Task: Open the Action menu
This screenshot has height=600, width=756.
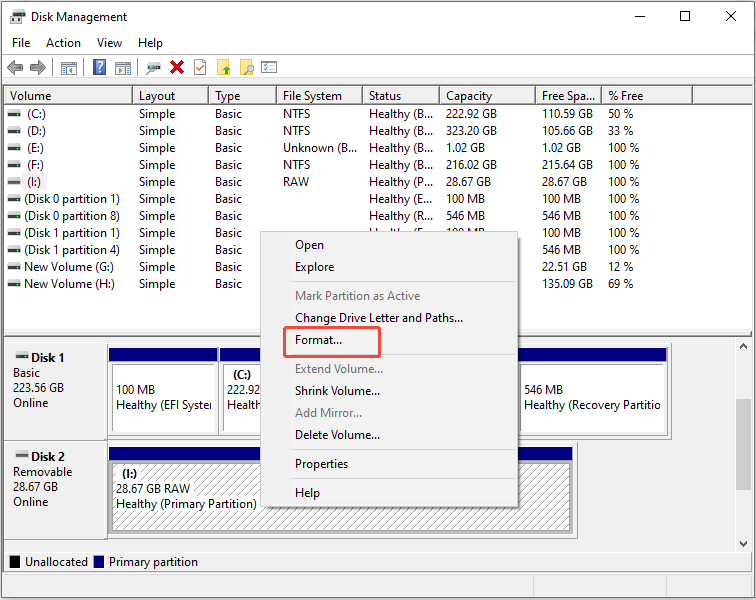Action: point(63,43)
